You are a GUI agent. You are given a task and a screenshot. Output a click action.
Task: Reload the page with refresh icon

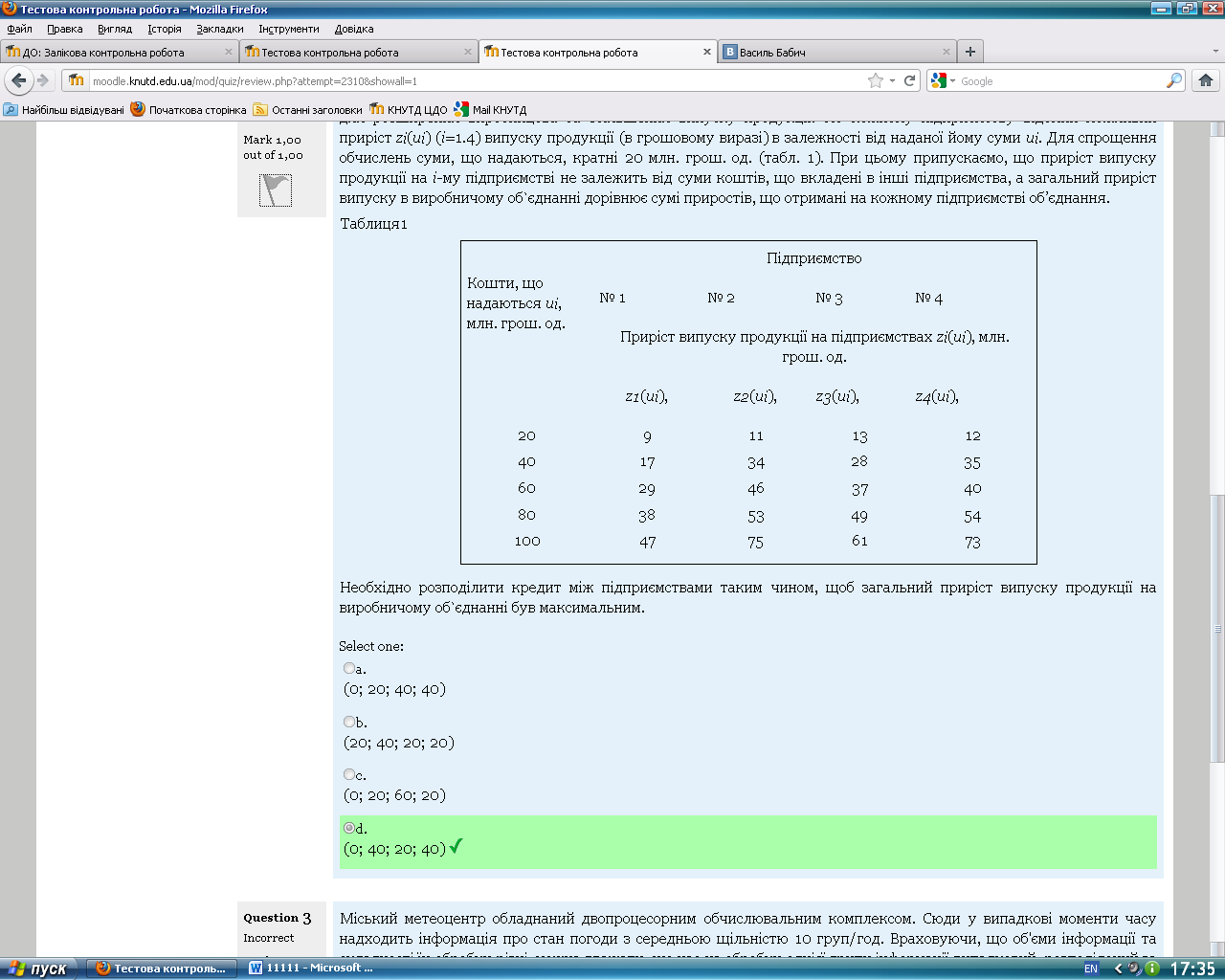910,80
